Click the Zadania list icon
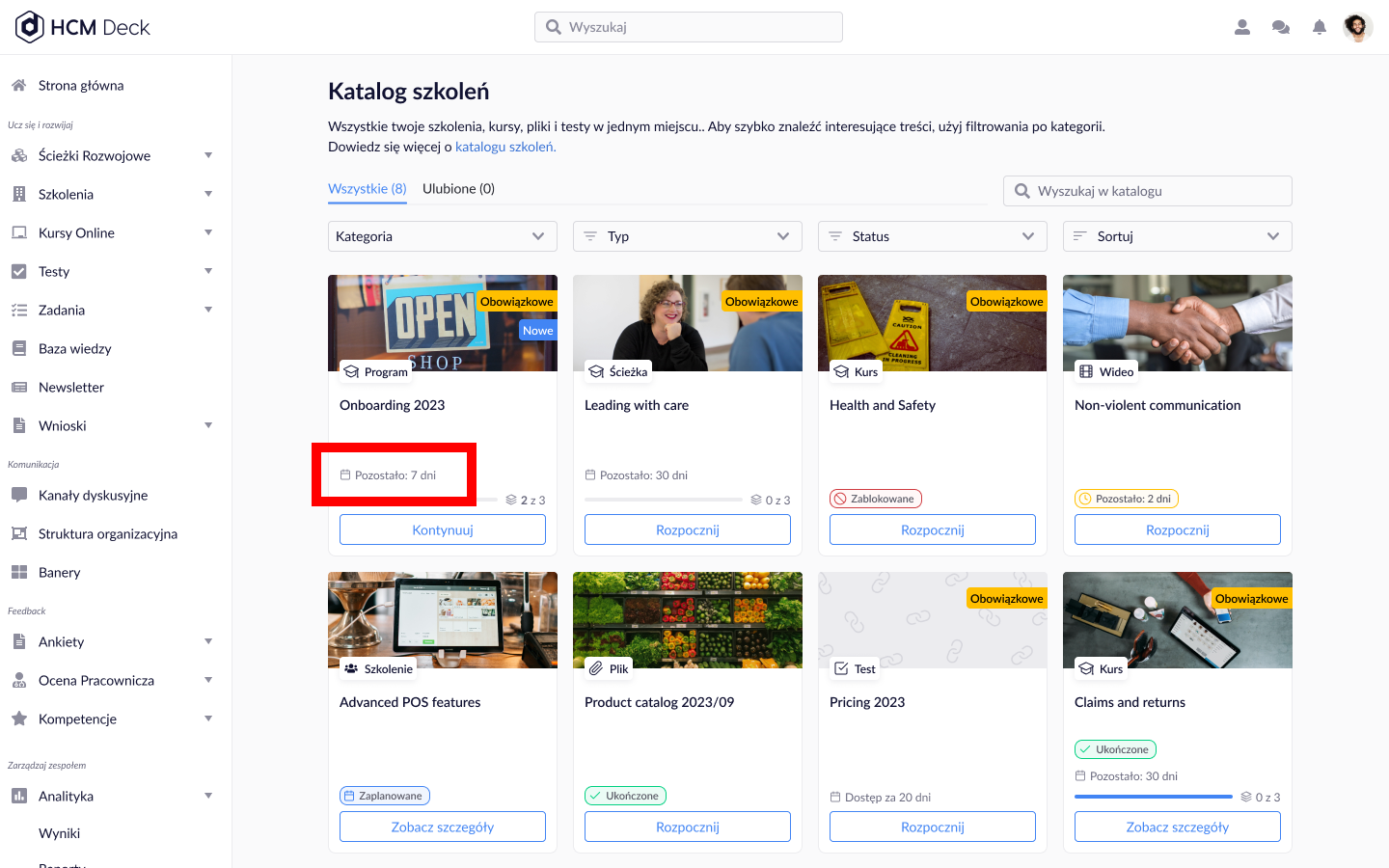 [18, 310]
